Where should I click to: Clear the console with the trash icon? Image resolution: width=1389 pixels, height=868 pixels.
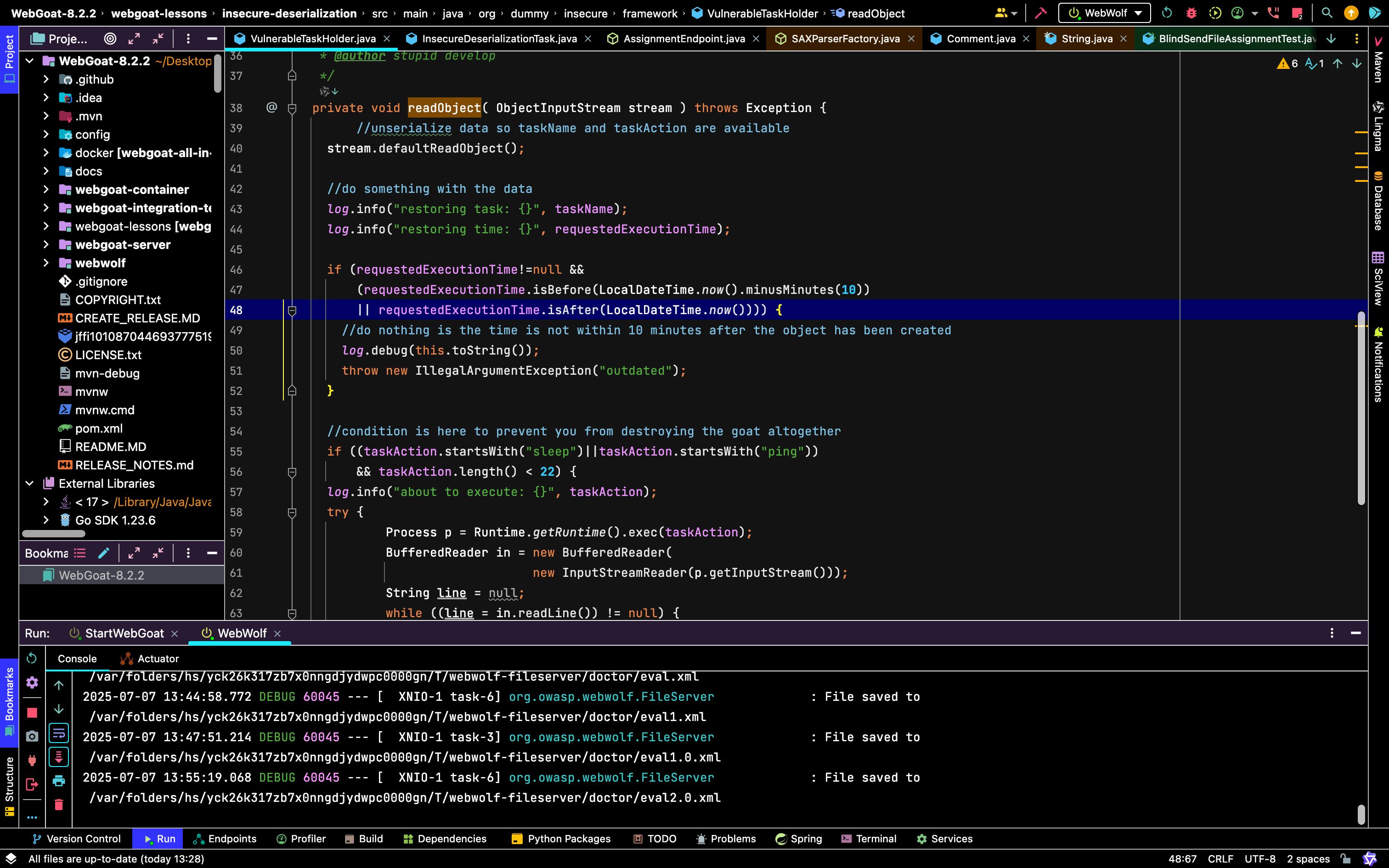pyautogui.click(x=58, y=804)
